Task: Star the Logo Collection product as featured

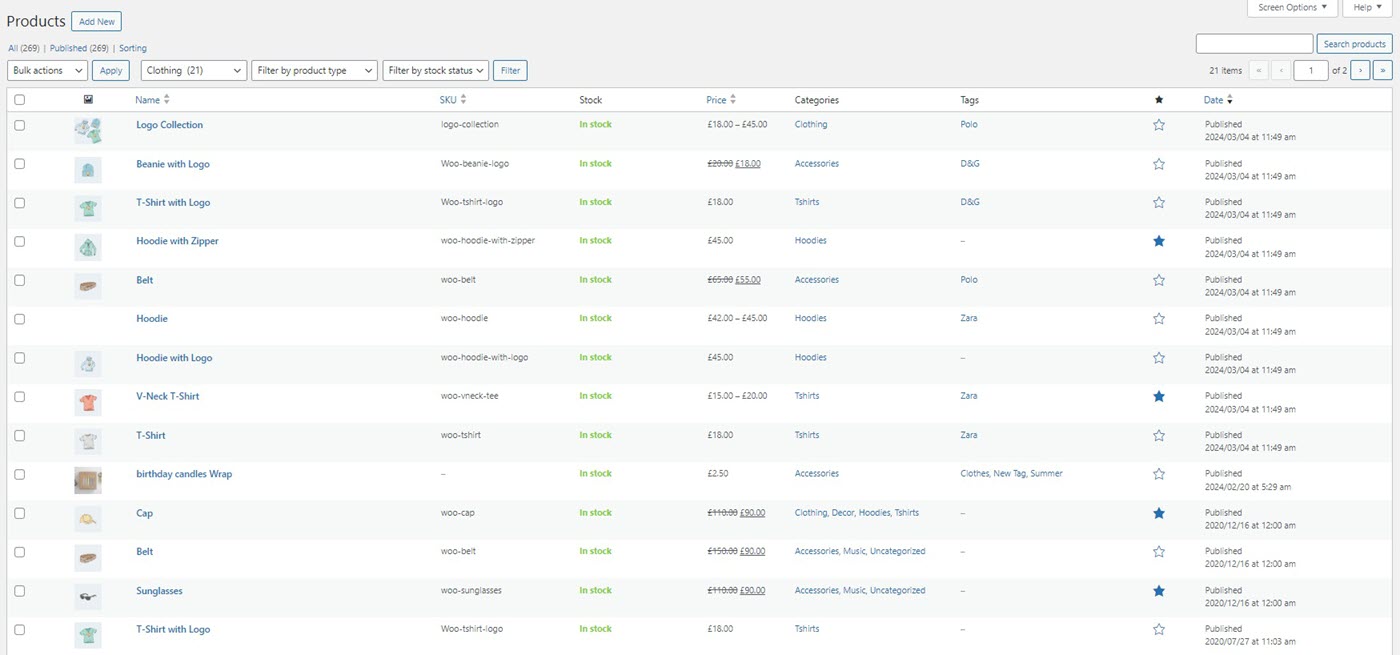Action: tap(1159, 125)
